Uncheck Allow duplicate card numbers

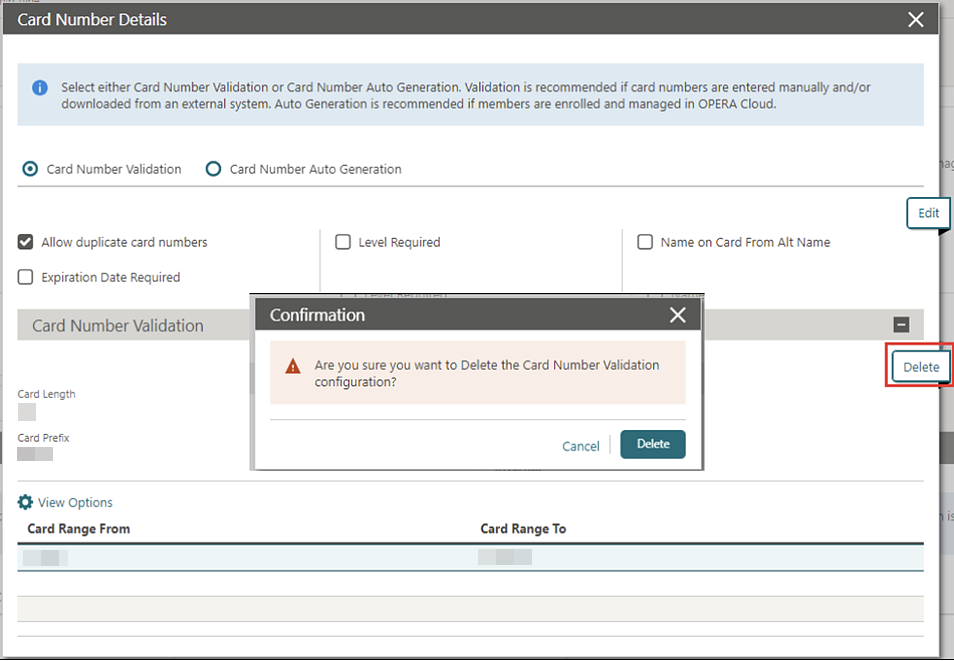[x=25, y=242]
